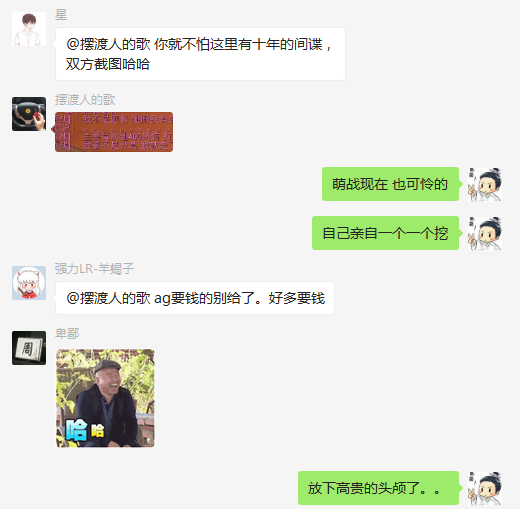Screen dimensions: 520x509
Task: Click sender name 星
Action: click(x=61, y=15)
